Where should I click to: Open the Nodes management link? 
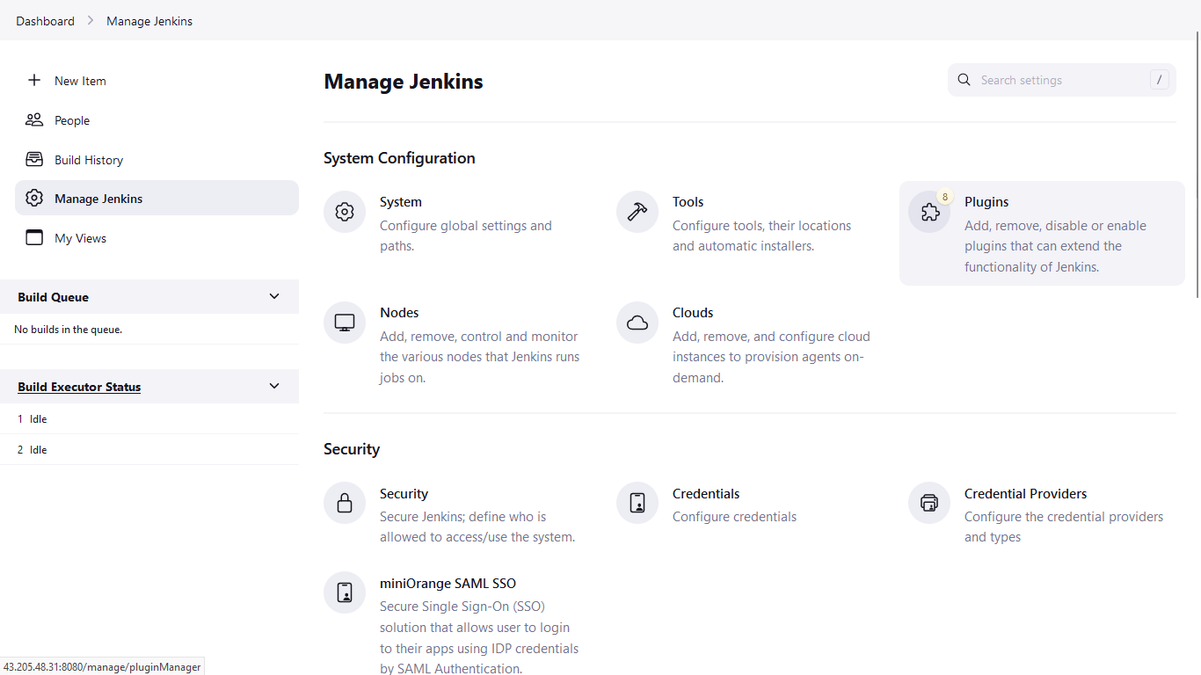click(399, 313)
